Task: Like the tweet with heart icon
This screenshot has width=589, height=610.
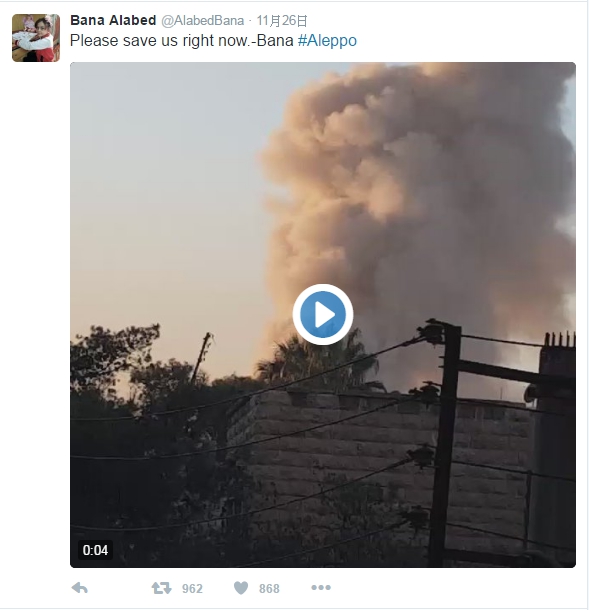Action: pos(241,588)
